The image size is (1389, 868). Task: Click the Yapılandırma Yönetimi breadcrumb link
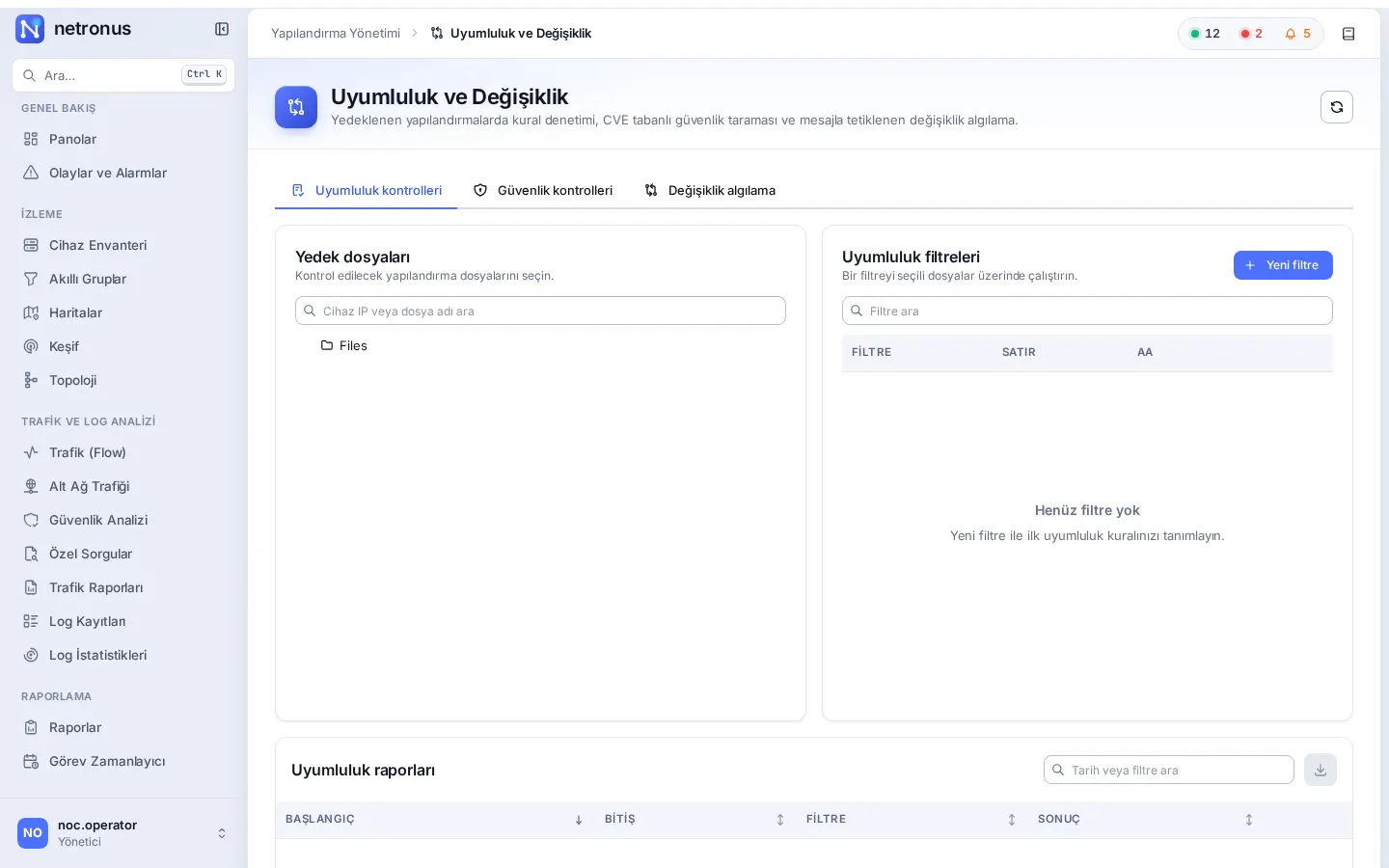click(x=336, y=34)
